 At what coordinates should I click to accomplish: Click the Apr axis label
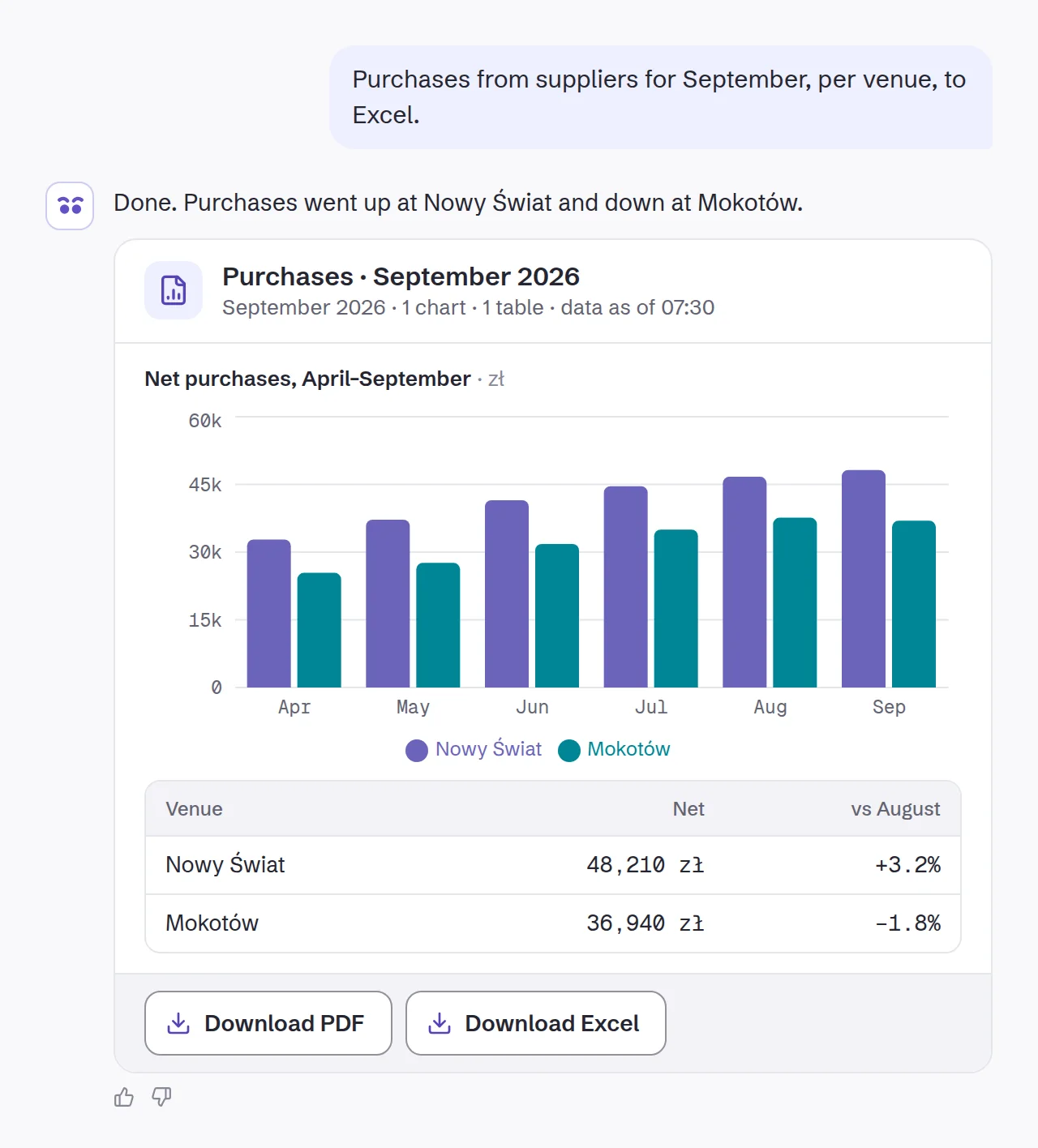pos(294,707)
